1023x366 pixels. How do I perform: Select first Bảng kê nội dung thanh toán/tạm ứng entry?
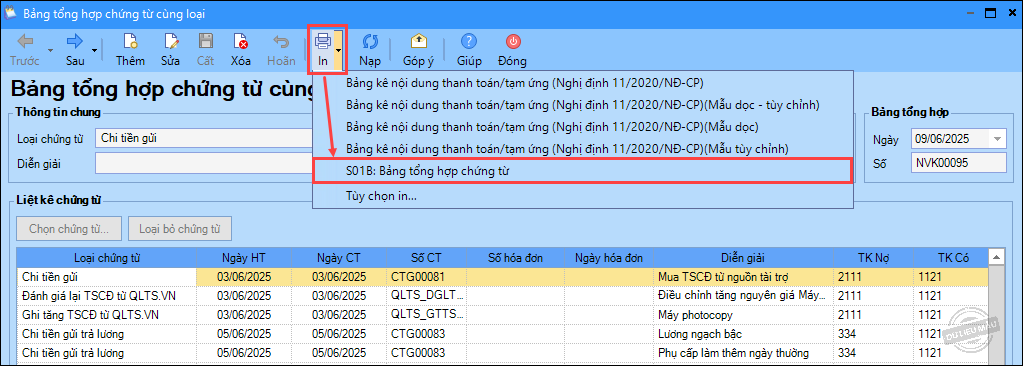click(583, 83)
